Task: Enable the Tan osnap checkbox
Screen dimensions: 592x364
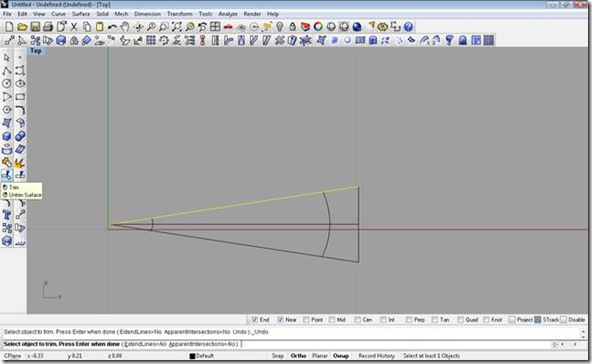Action: 435,320
